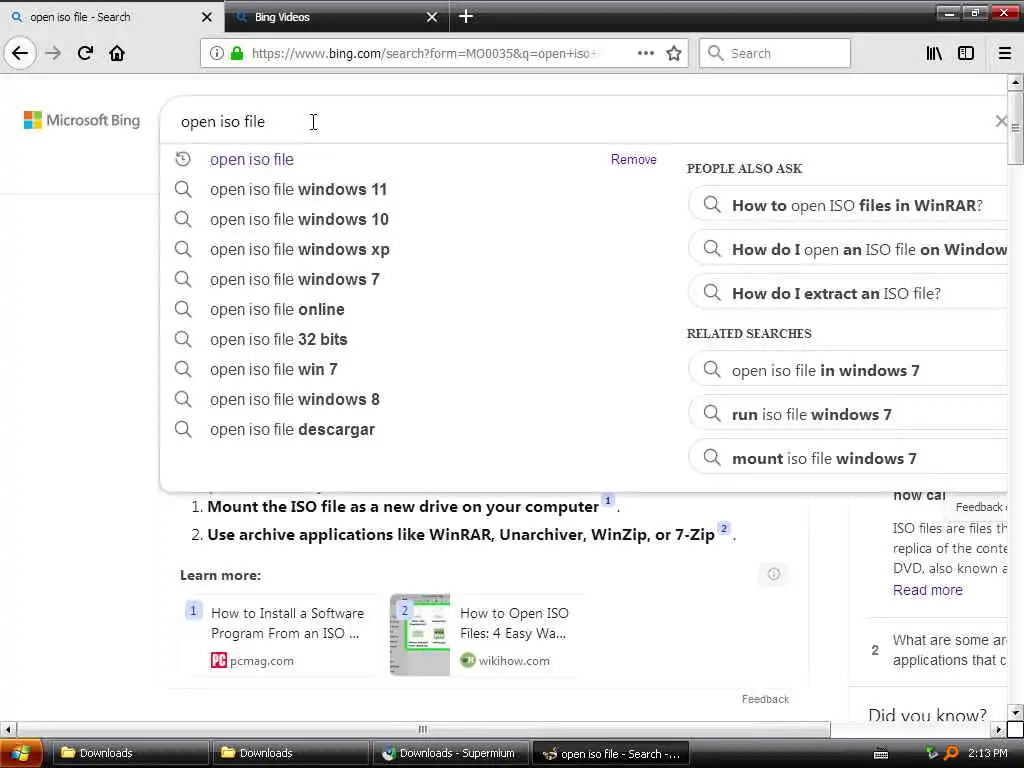This screenshot has height=768, width=1024.
Task: Open the browser home page
Action: click(117, 53)
